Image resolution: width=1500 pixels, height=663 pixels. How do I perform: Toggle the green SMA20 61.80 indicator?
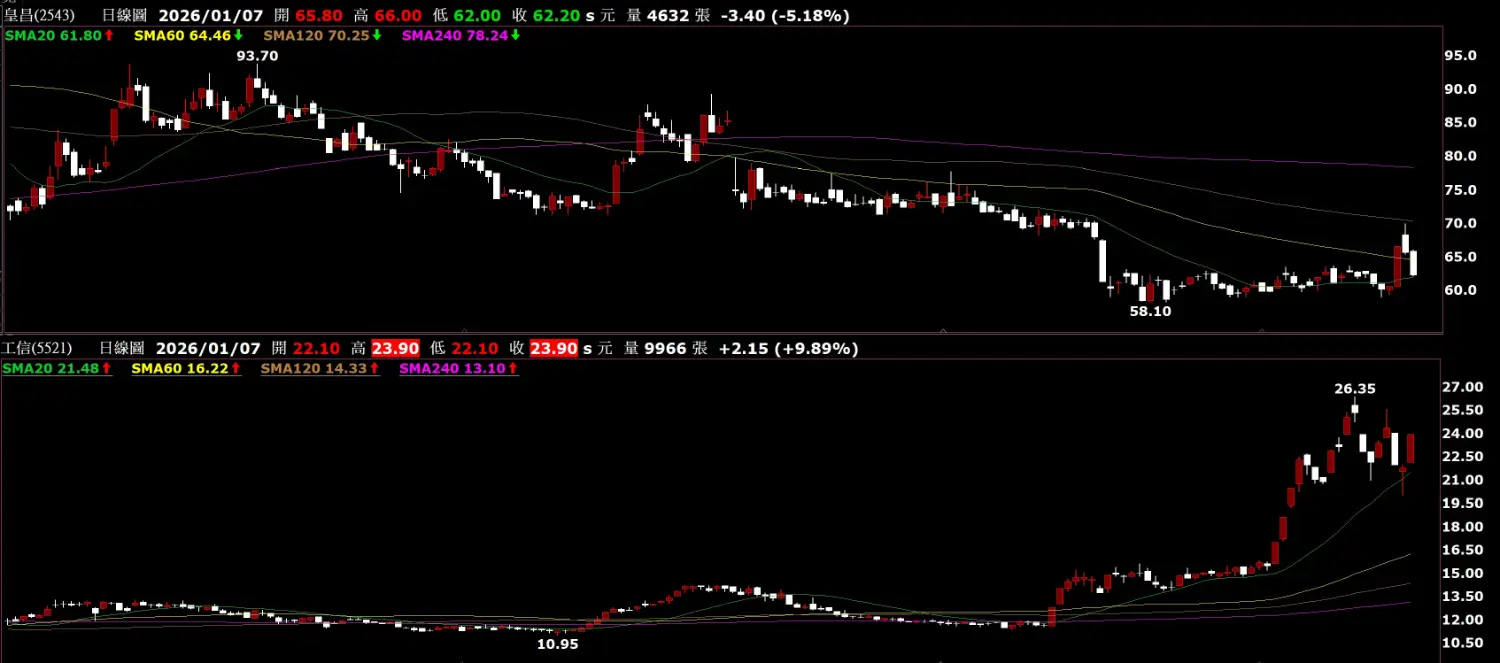point(52,35)
